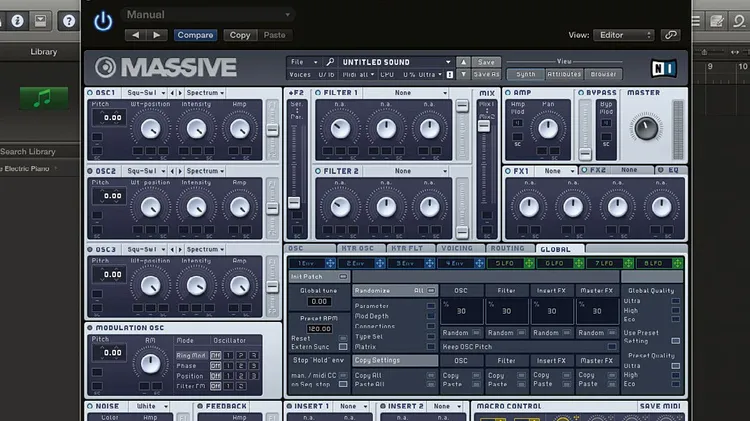Click the Compare button
The image size is (750, 421).
click(x=195, y=35)
